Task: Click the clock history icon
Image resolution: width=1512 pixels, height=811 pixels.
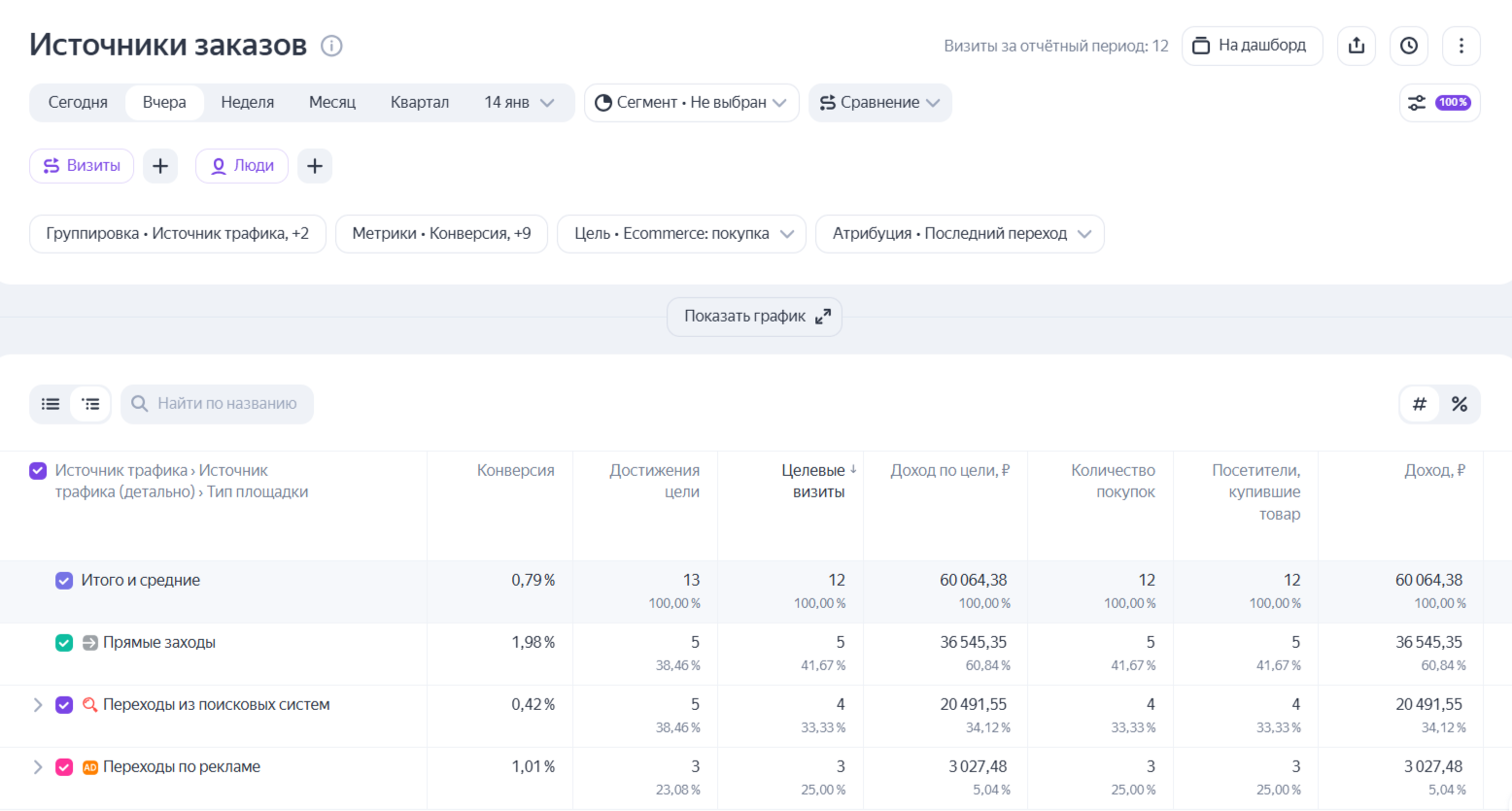Action: pos(1409,46)
